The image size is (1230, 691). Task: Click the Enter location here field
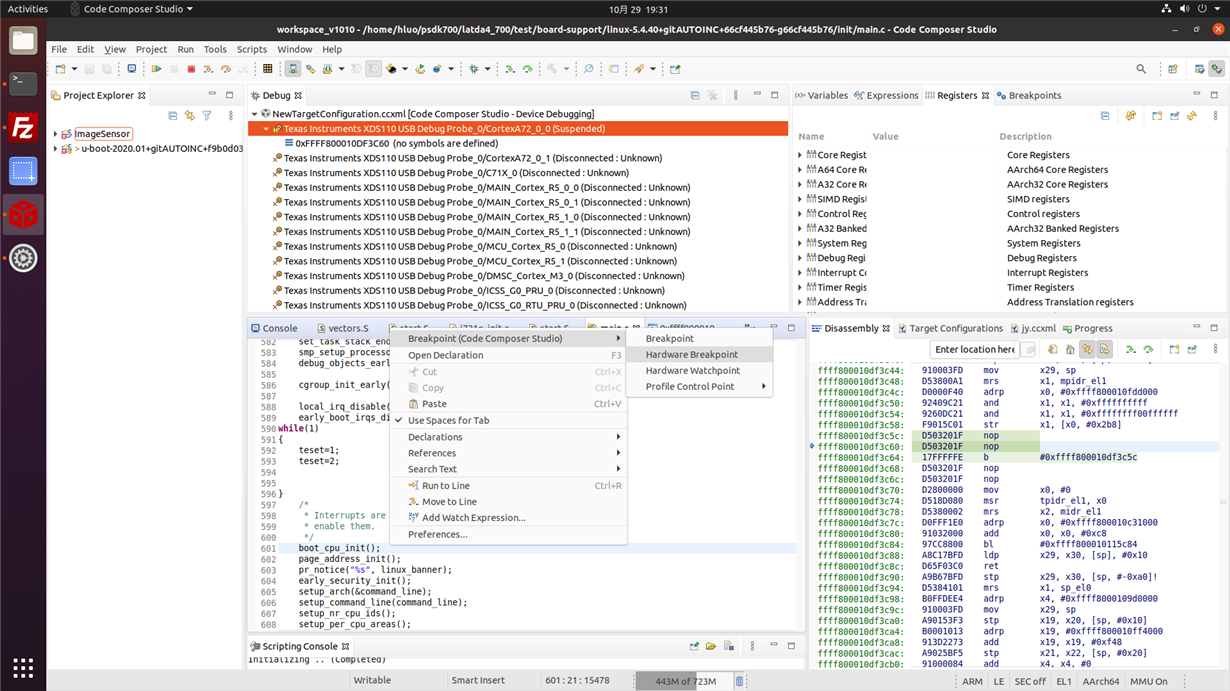point(974,349)
